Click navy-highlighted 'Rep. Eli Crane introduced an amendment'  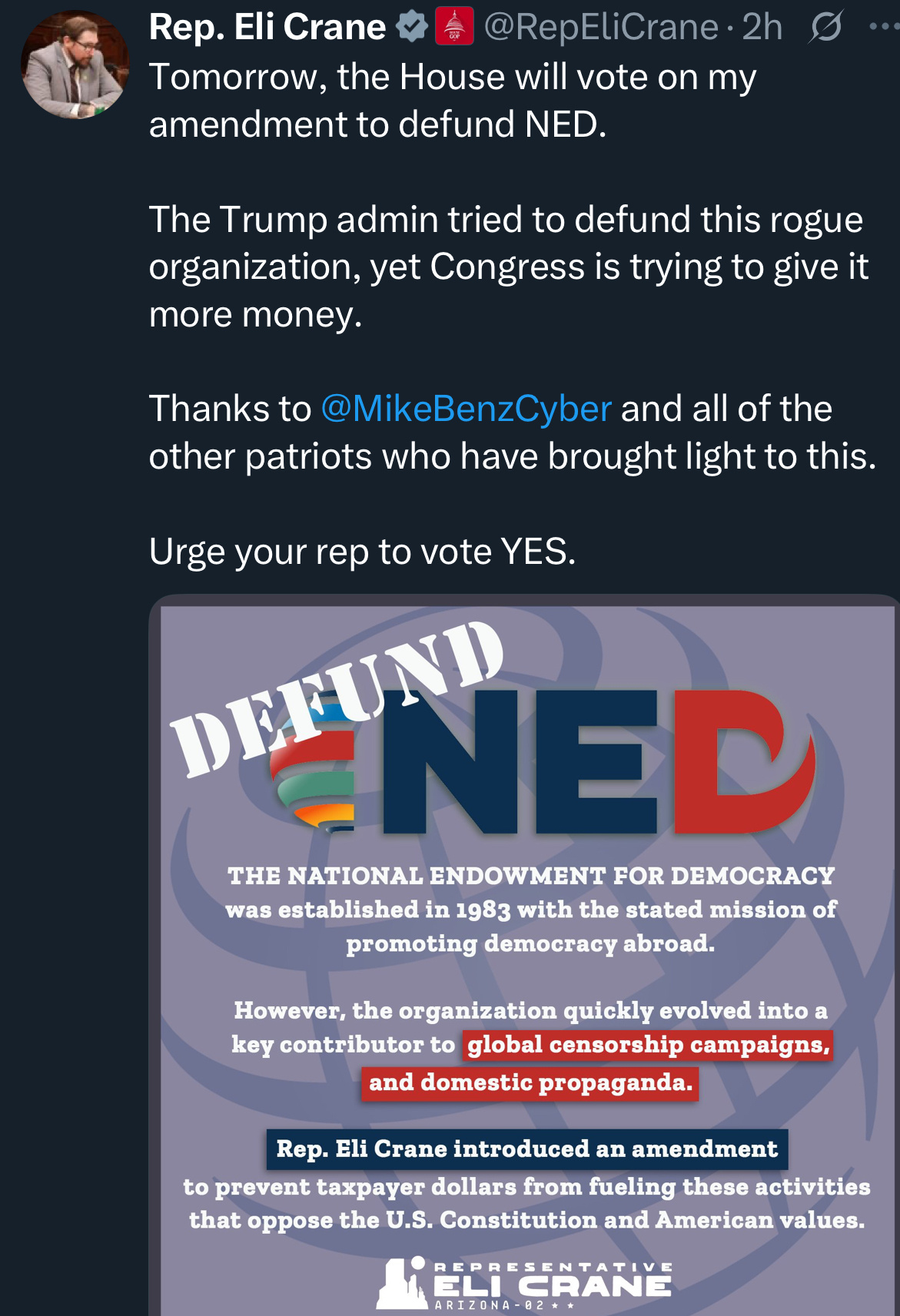[x=527, y=1149]
